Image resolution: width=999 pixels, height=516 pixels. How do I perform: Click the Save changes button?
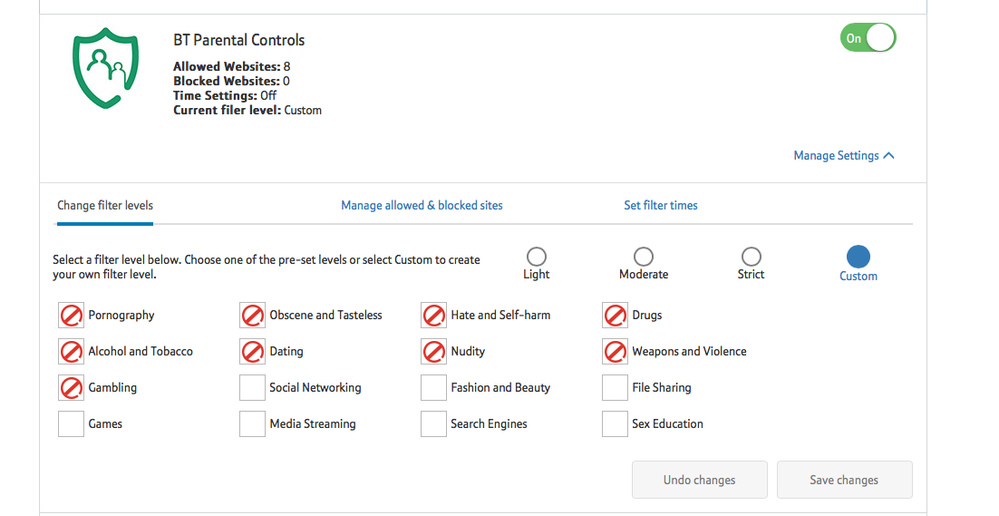click(x=844, y=480)
